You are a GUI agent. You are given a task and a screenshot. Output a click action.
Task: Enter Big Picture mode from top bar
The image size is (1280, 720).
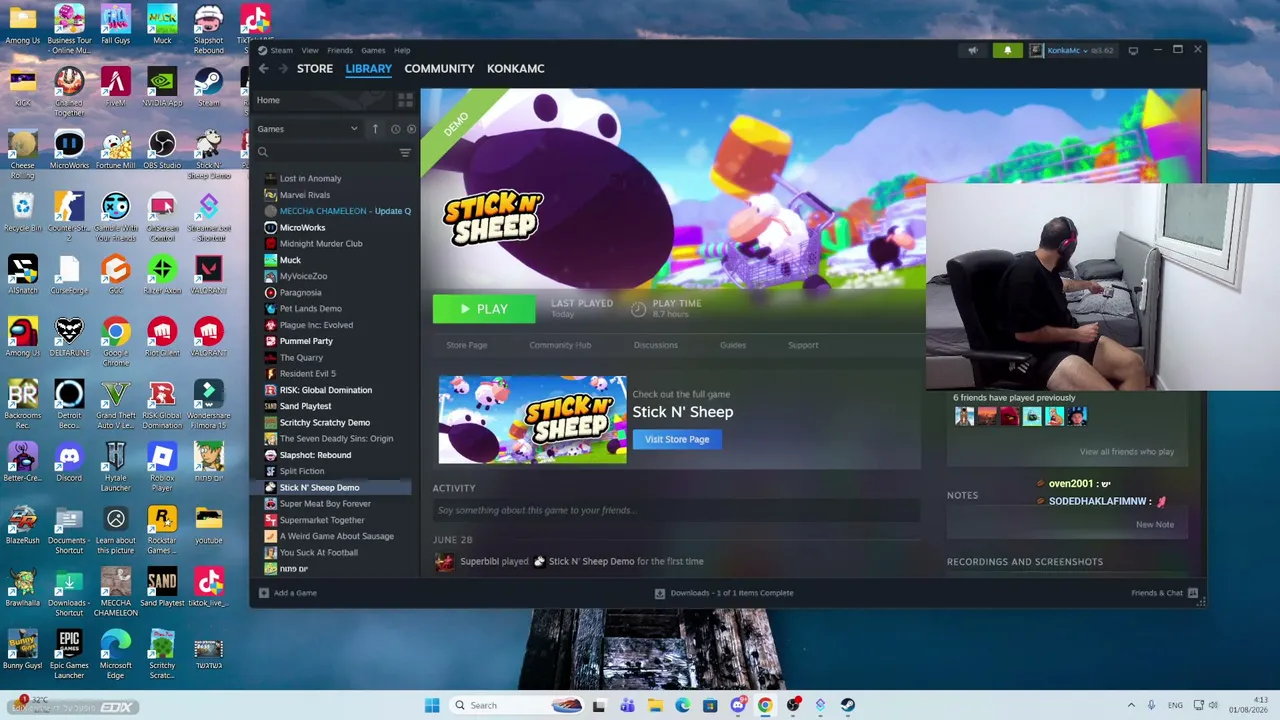pyautogui.click(x=1133, y=50)
